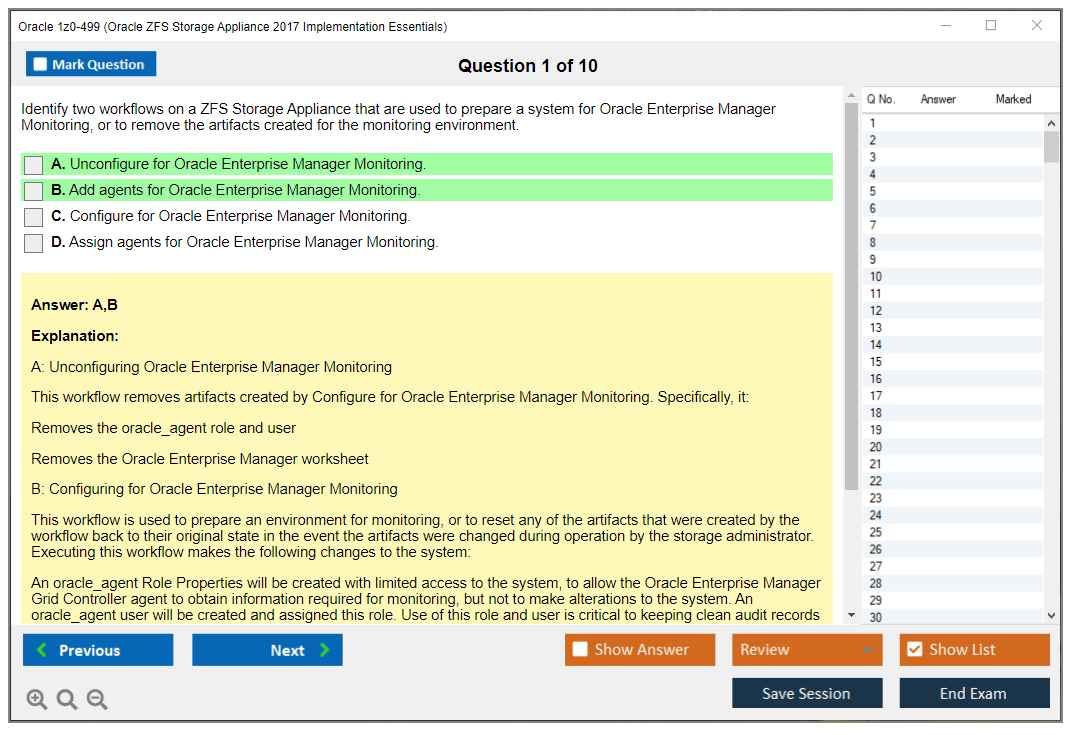The image size is (1075, 735).
Task: Check answer option A Unconfigure
Action: point(33,165)
